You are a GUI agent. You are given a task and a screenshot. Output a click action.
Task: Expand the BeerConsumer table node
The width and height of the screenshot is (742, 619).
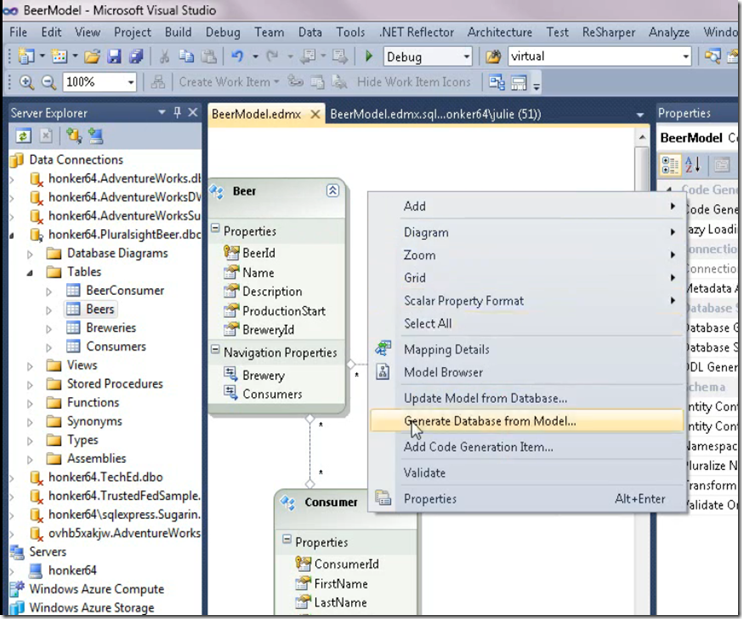click(49, 292)
